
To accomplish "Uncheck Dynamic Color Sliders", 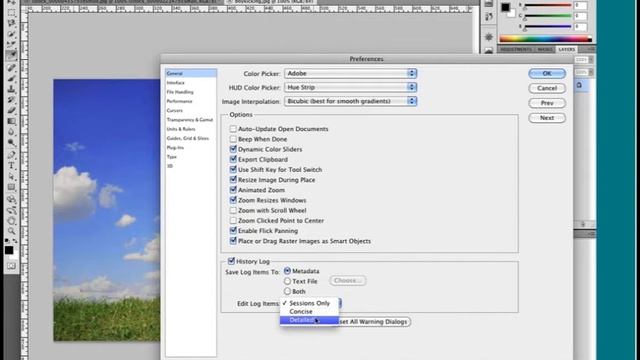I will tap(233, 149).
